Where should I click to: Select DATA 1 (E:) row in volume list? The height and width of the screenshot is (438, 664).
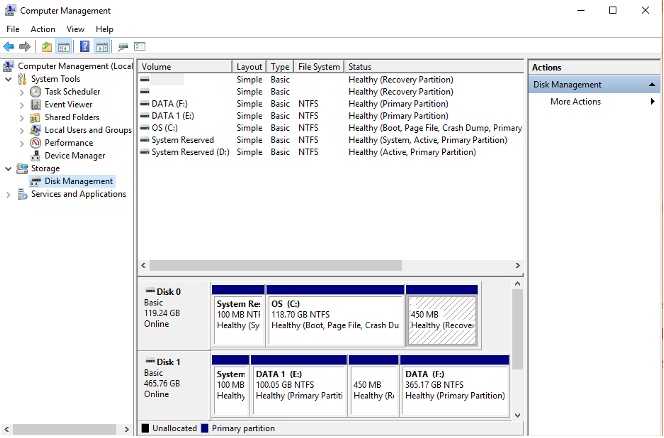pyautogui.click(x=331, y=116)
